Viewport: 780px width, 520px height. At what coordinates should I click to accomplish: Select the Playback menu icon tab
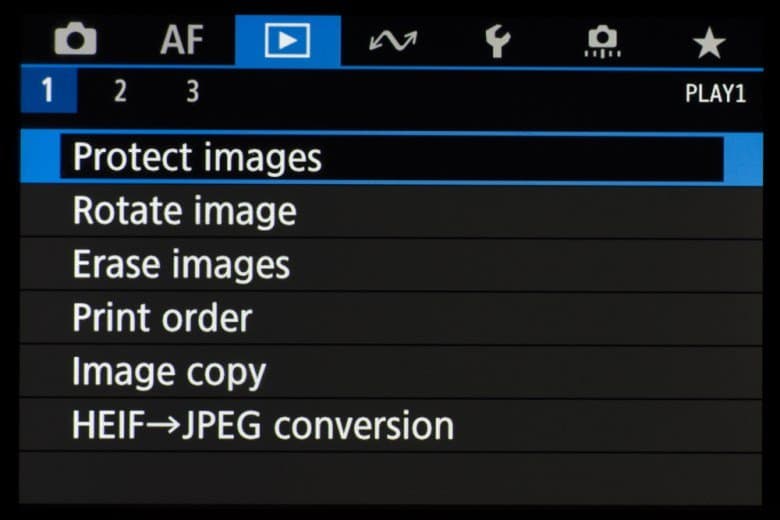(287, 41)
